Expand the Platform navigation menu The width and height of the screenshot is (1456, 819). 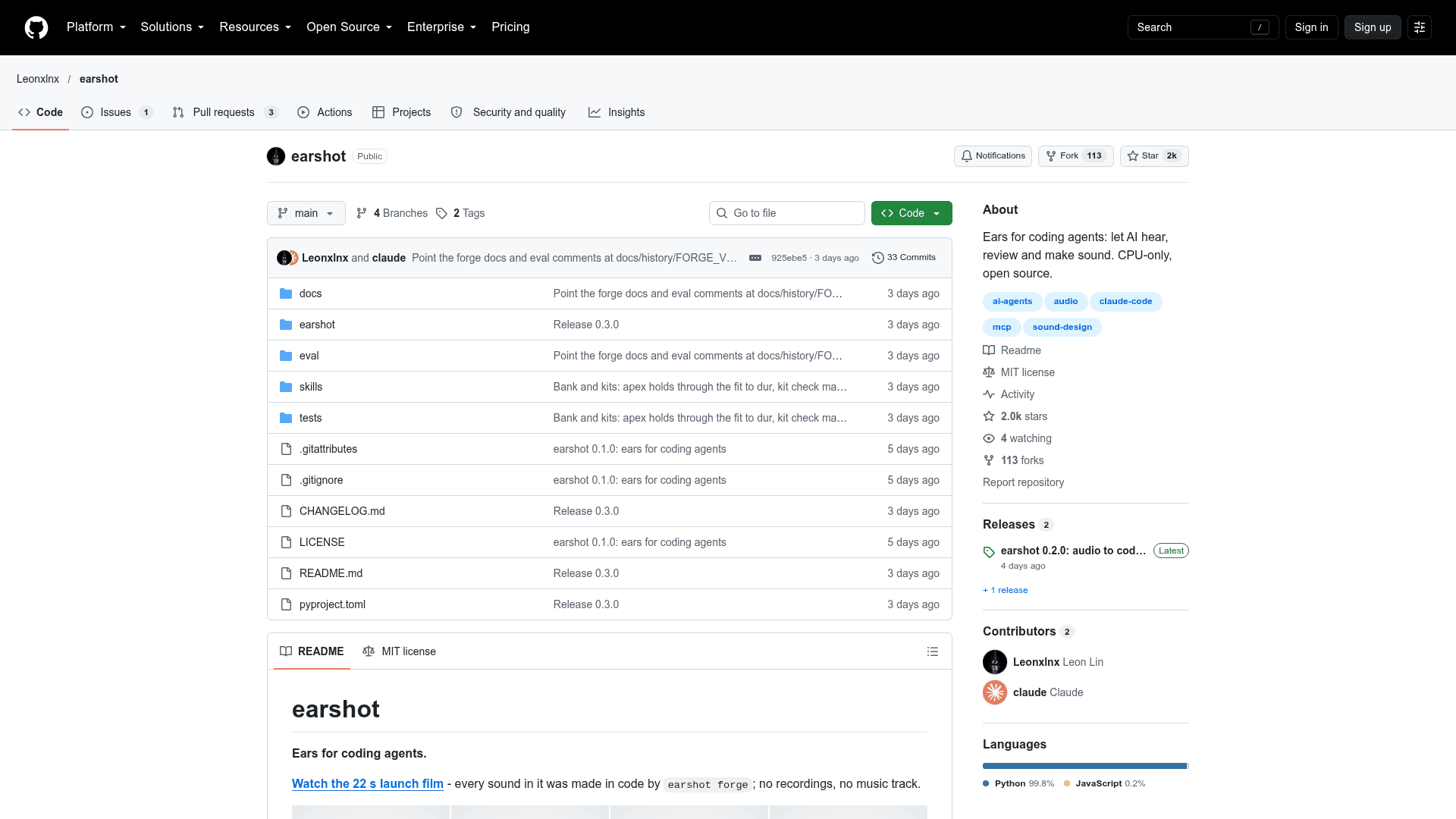96,27
